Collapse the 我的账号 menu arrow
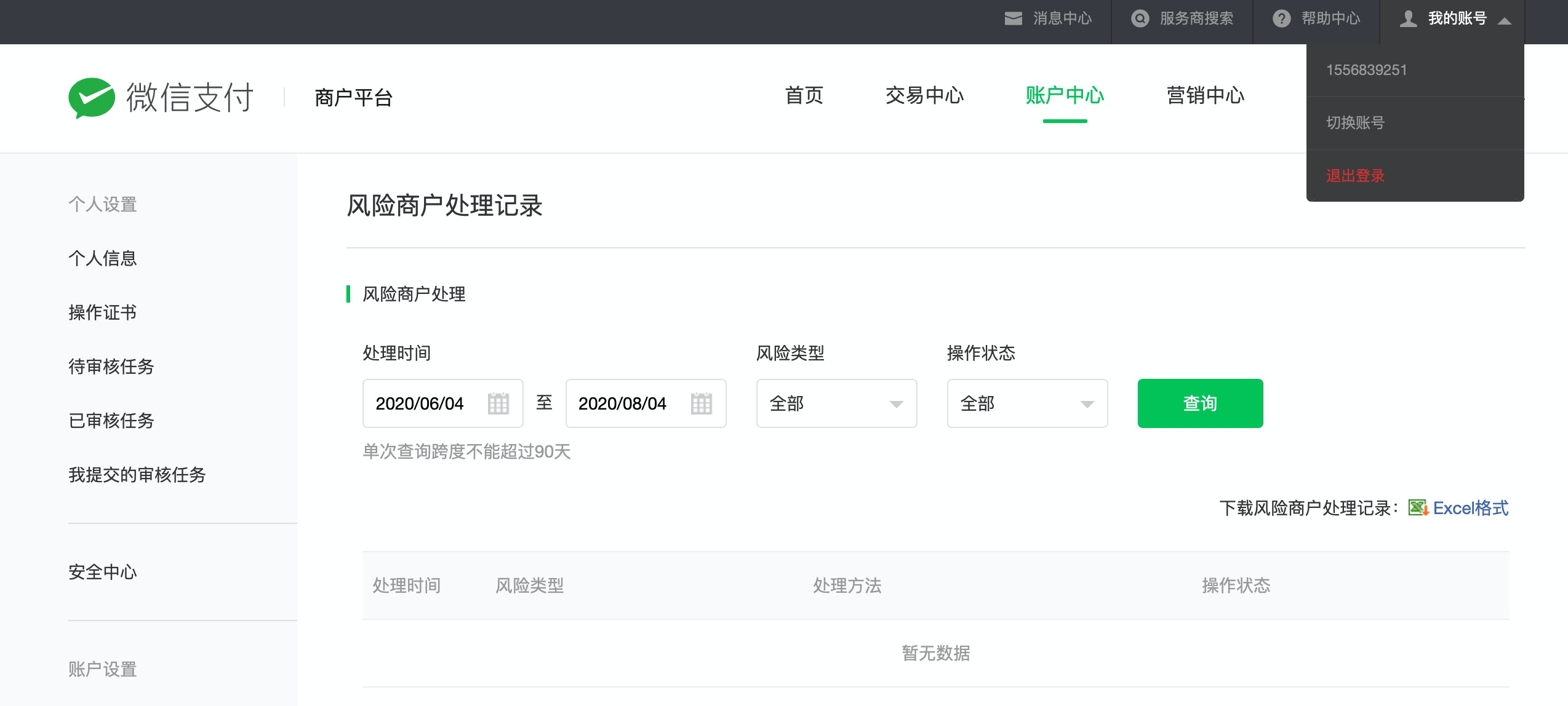The width and height of the screenshot is (1568, 706). click(1505, 20)
